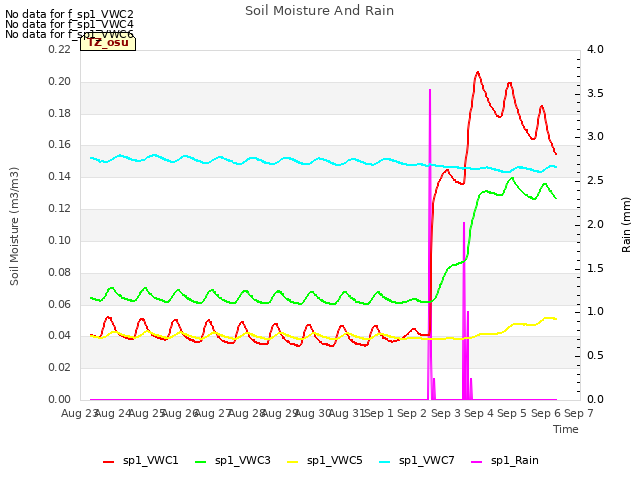Click the sp1_VWC3 legend entry
The image size is (640, 480).
(x=233, y=461)
